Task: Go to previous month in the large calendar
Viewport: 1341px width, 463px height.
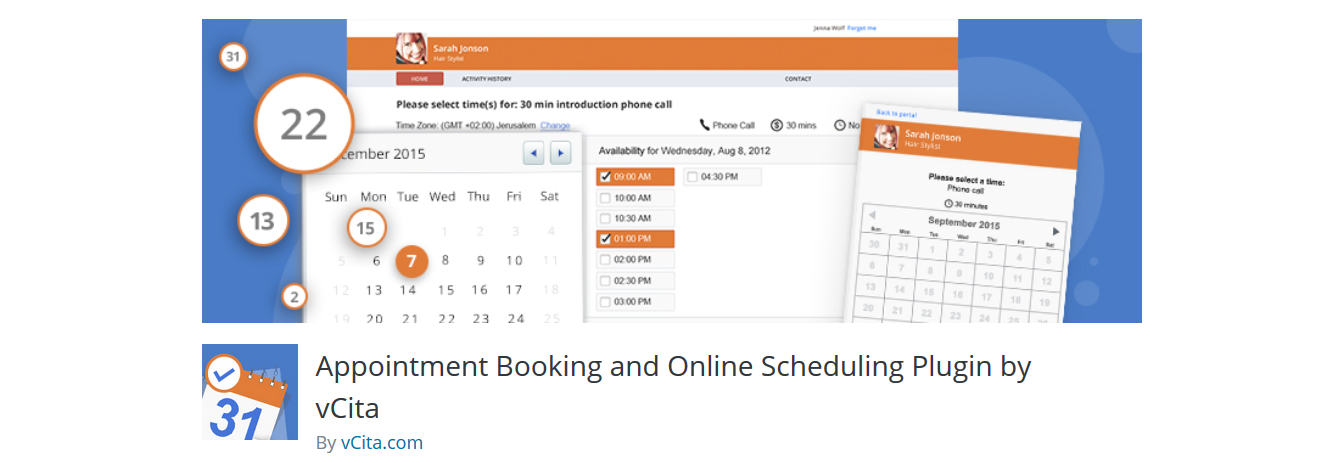Action: click(x=534, y=153)
